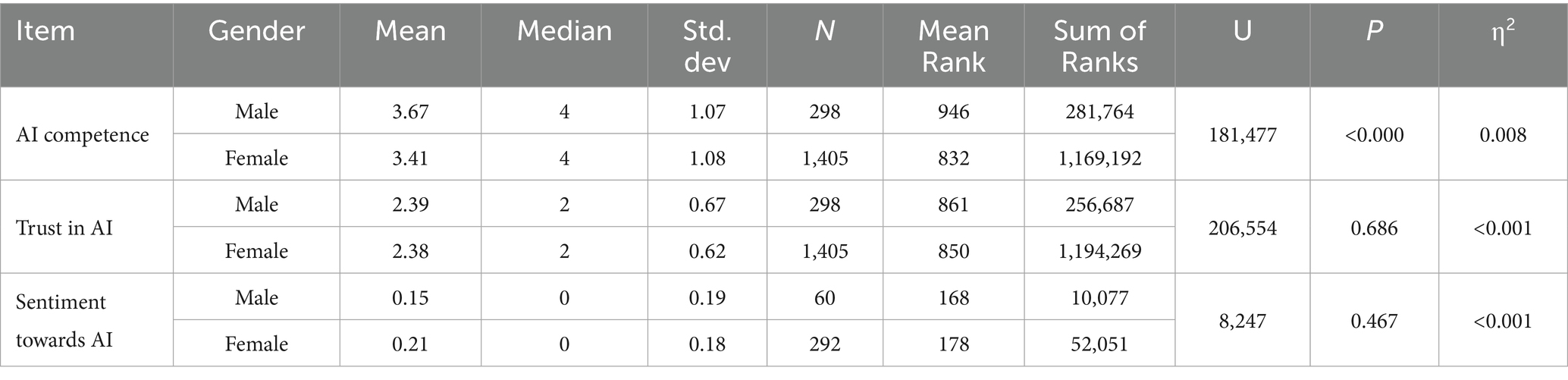Click the Sentiment towards AI row label
This screenshot has height=380, width=1568.
64,321
